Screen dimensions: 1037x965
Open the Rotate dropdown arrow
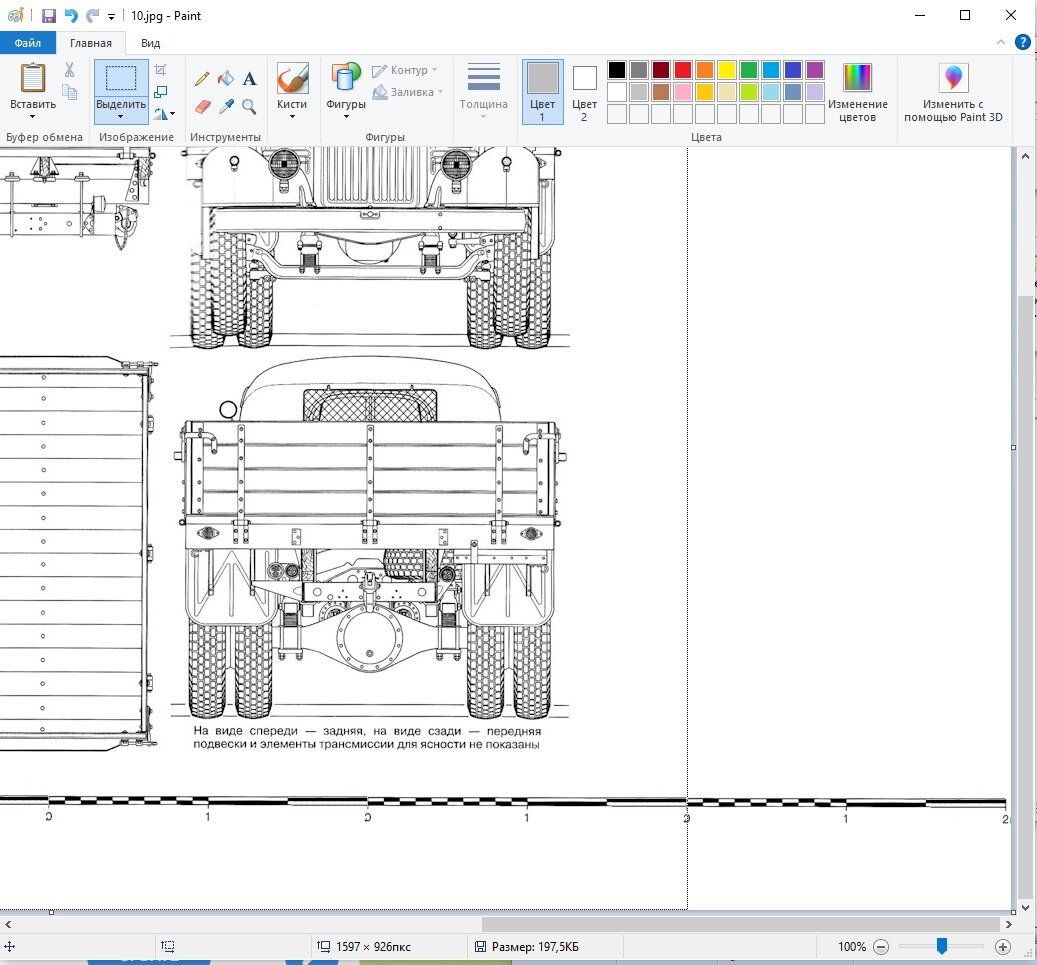click(x=173, y=114)
